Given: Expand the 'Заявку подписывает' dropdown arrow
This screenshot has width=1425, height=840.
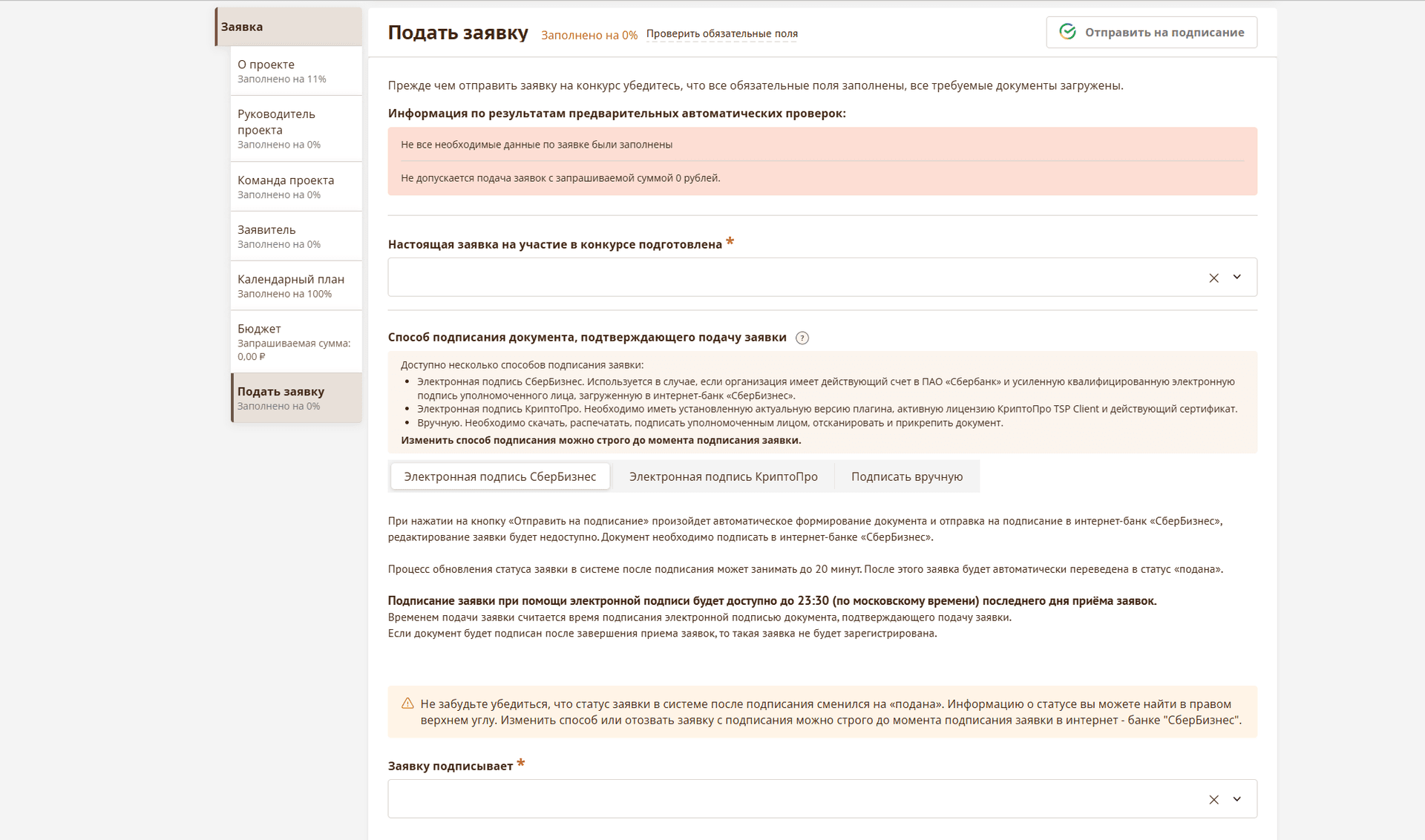Looking at the screenshot, I should coord(1236,799).
